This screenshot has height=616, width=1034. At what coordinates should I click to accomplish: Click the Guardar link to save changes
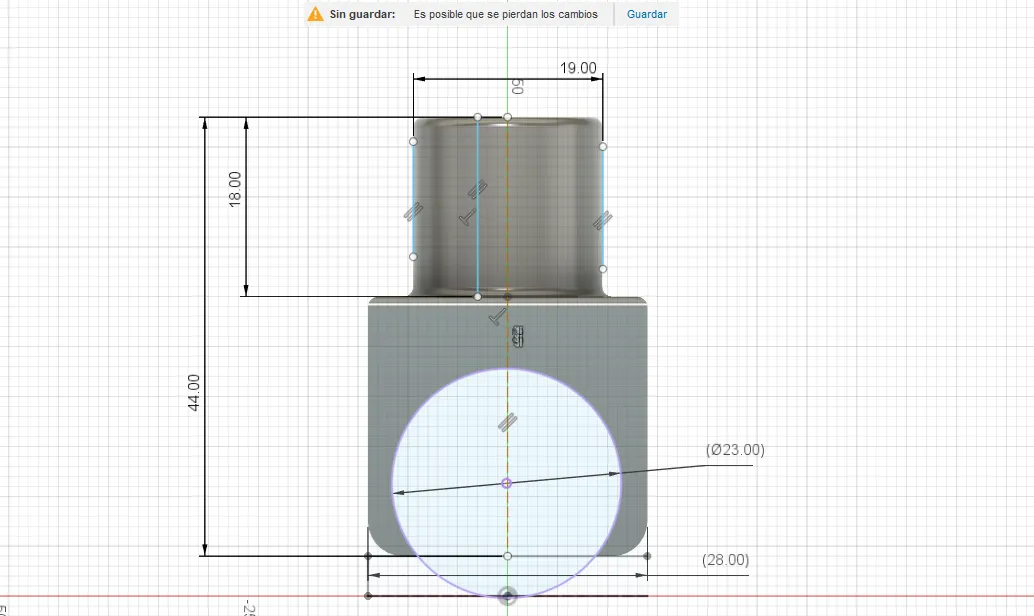647,14
